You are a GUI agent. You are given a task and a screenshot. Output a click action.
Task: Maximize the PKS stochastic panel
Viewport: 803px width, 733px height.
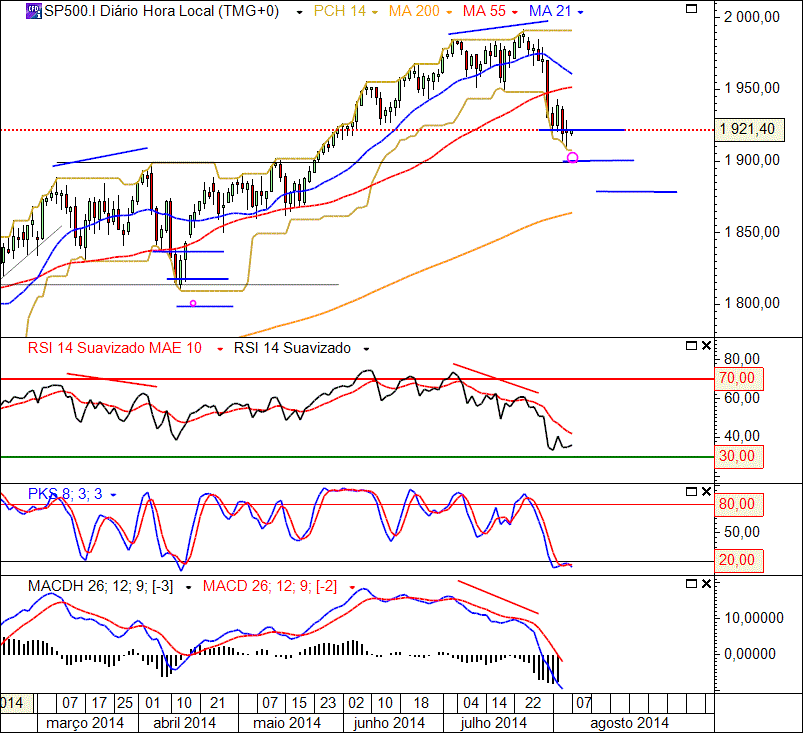click(691, 492)
